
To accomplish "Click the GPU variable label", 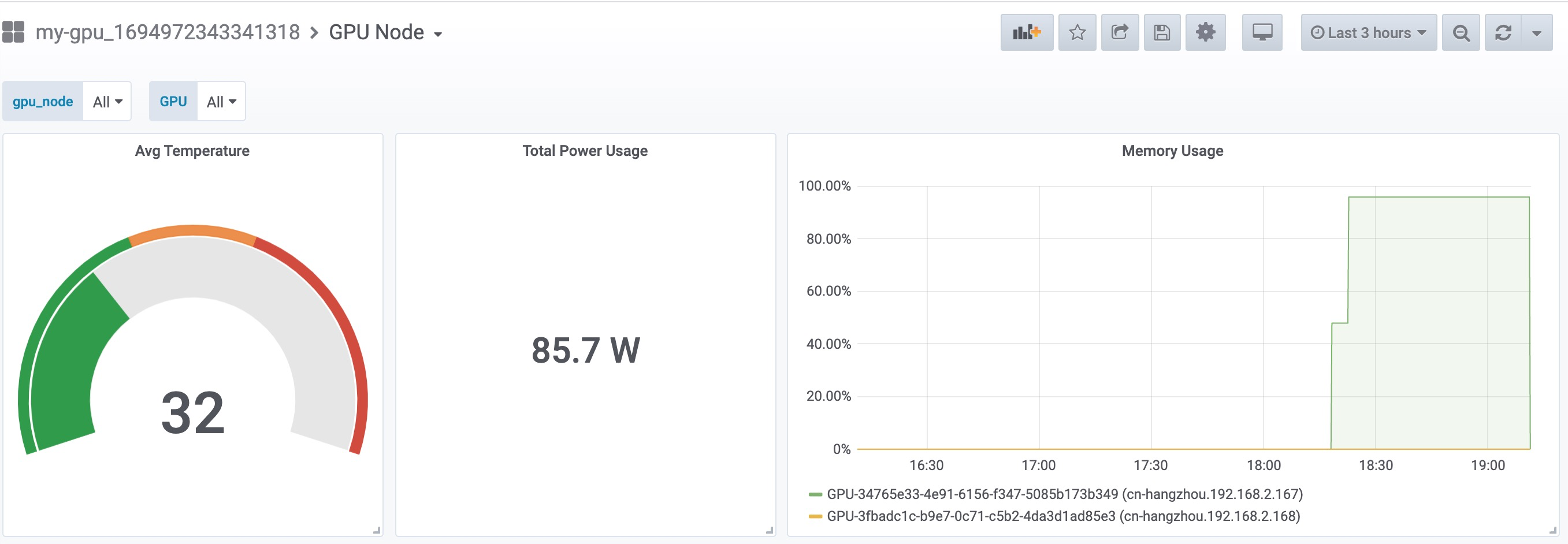I will click(x=173, y=101).
